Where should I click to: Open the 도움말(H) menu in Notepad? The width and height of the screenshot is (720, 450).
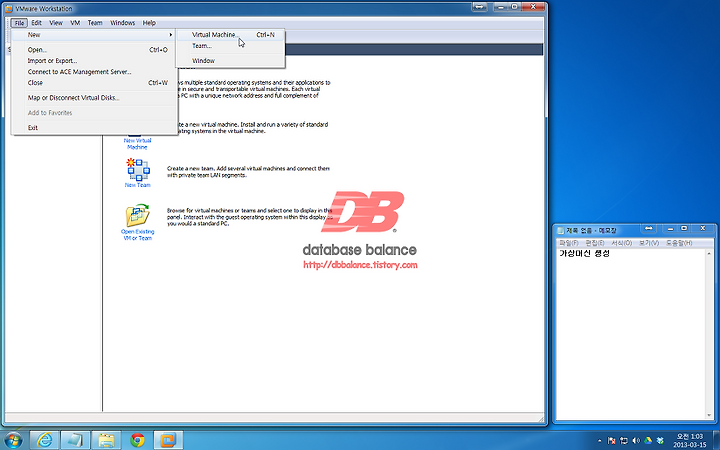pos(679,243)
